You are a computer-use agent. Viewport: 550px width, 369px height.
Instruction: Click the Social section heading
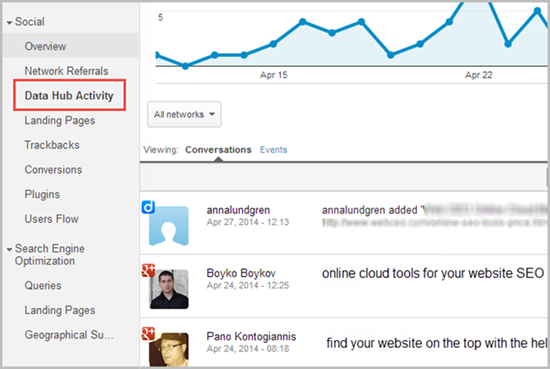point(29,22)
